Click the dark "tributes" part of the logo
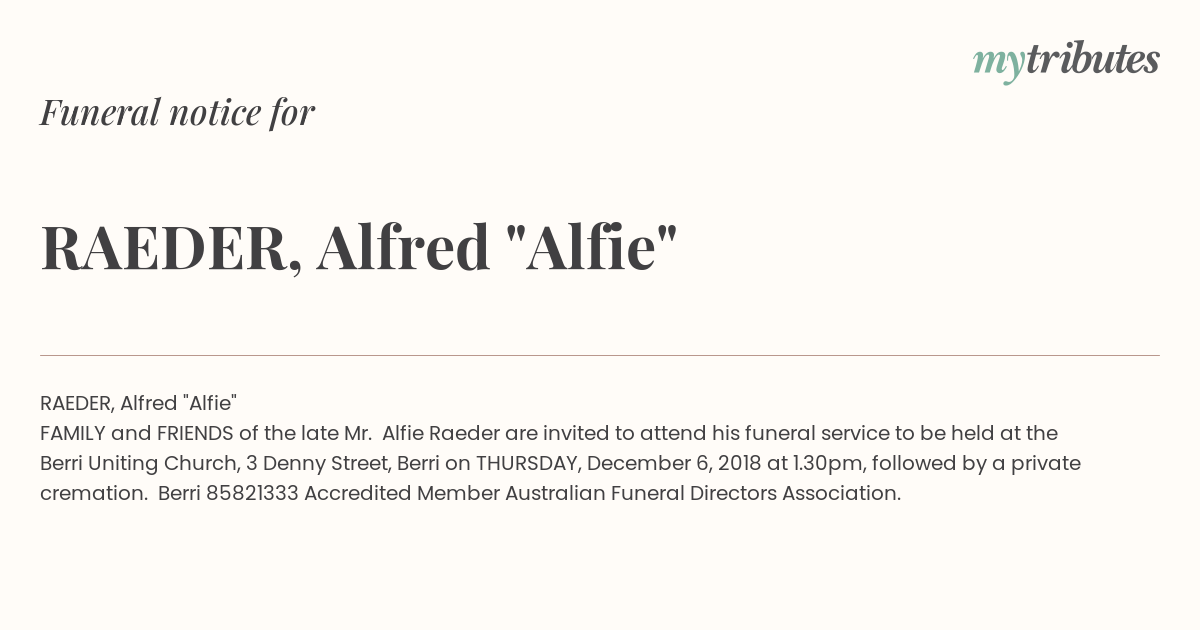The height and width of the screenshot is (630, 1200). pos(1092,59)
